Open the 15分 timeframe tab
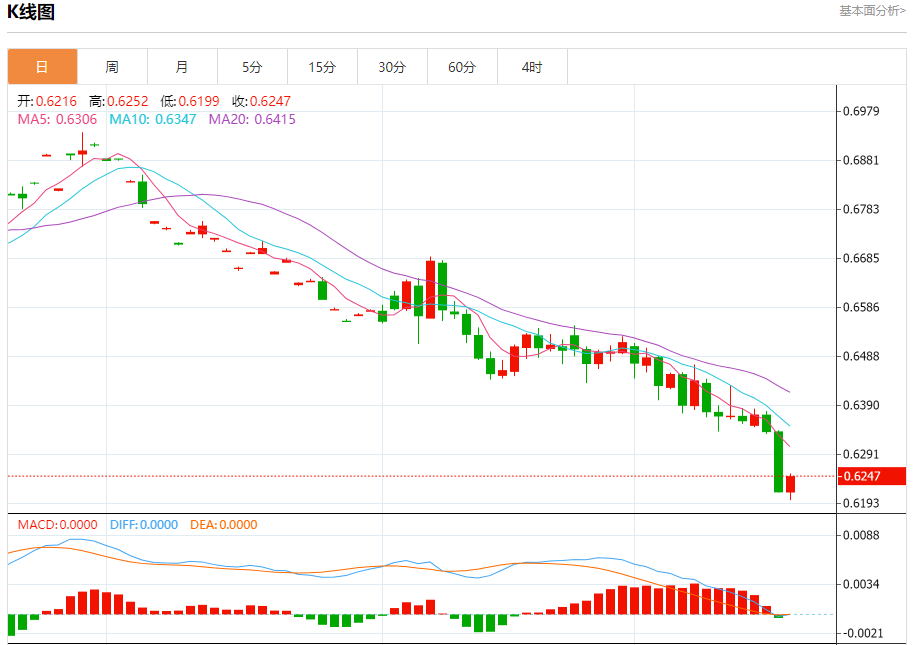 [x=323, y=67]
